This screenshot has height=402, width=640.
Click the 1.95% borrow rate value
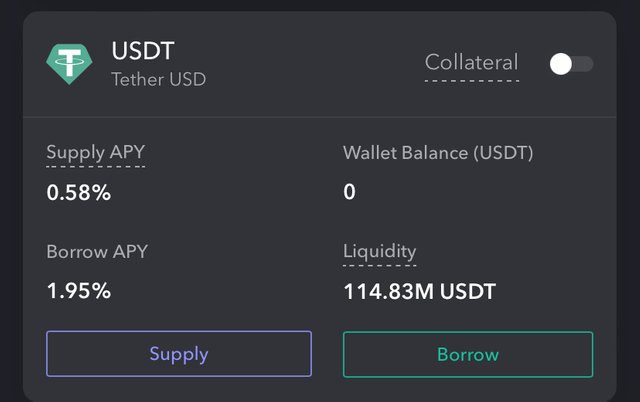coord(79,292)
